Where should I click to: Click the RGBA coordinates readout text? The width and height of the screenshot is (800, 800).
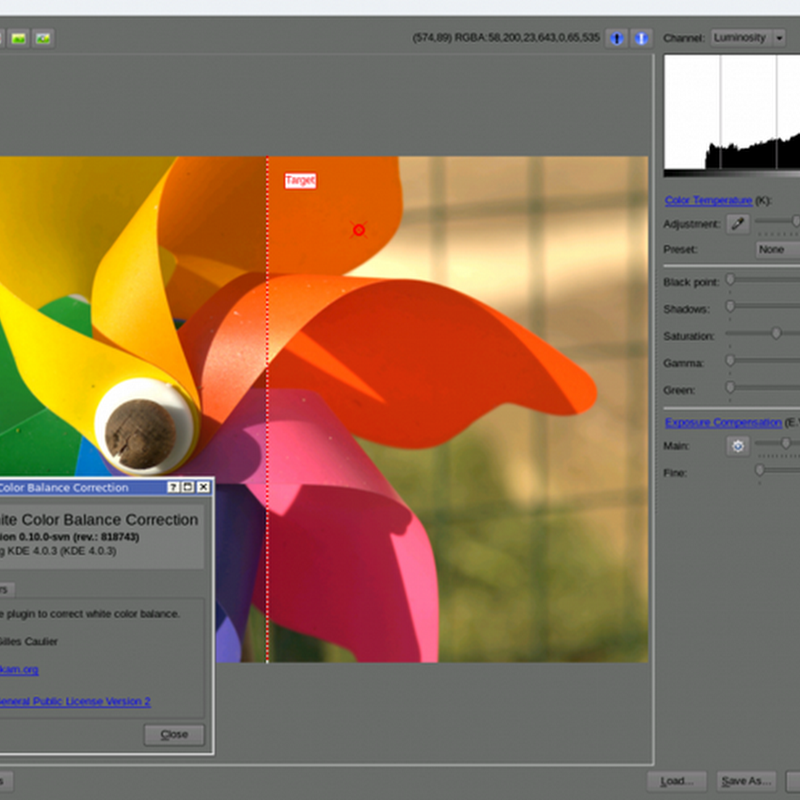point(506,38)
